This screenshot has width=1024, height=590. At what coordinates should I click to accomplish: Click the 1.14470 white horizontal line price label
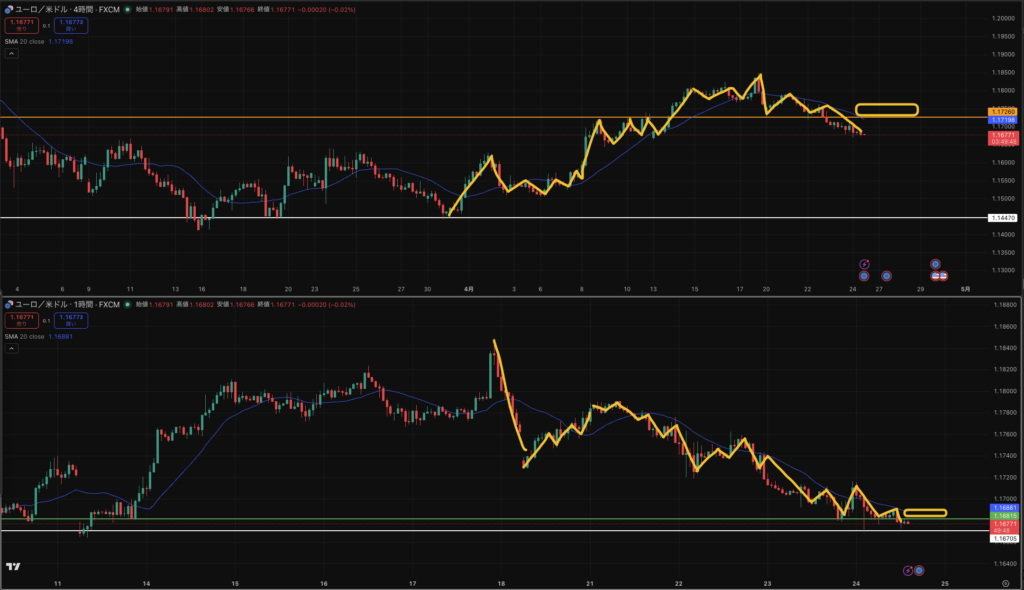coord(1002,217)
